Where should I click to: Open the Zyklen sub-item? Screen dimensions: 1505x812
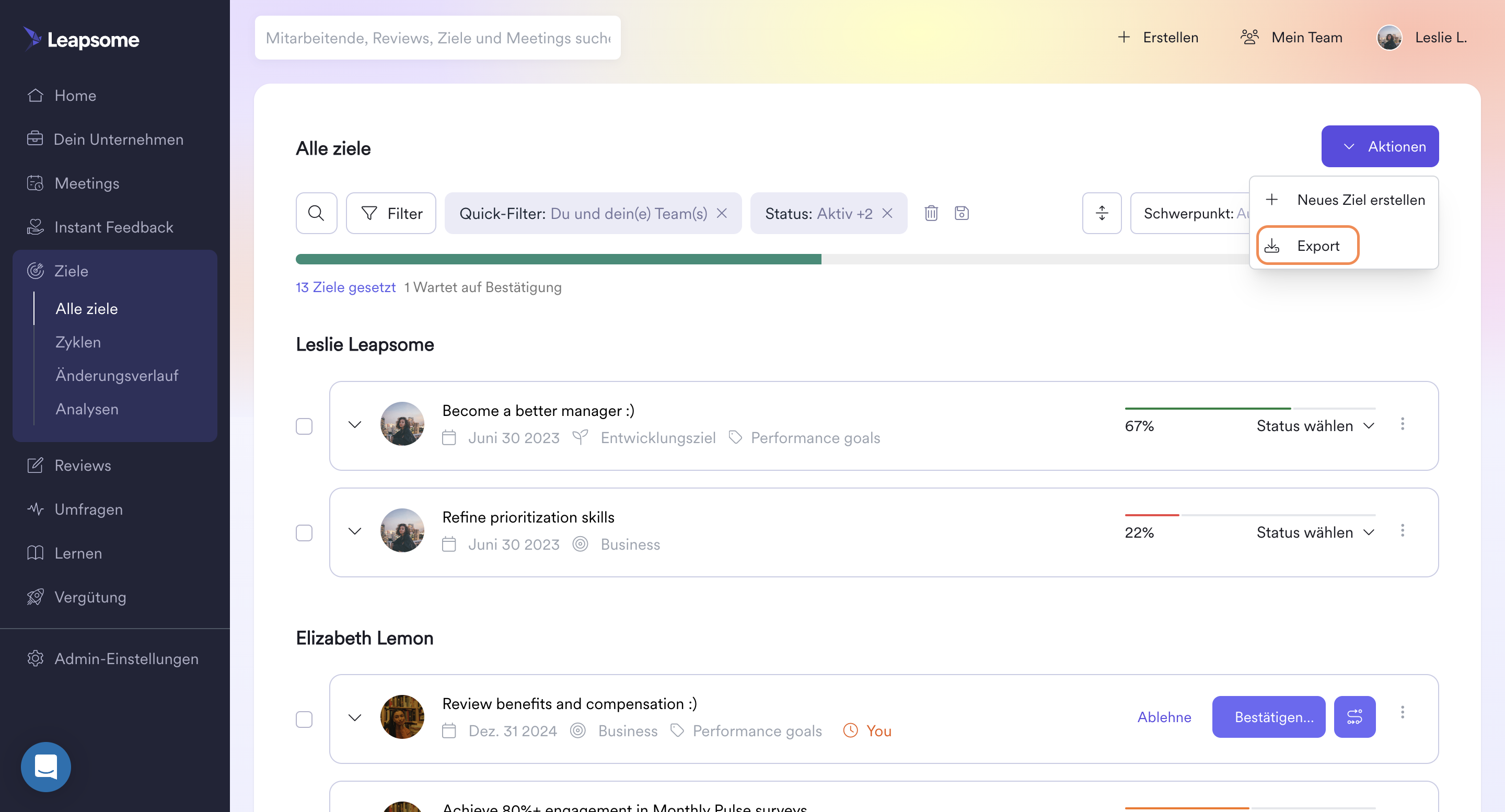pos(78,342)
